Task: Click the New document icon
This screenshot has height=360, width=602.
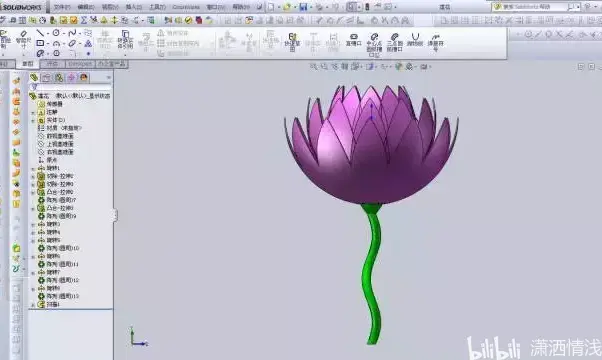Action: pyautogui.click(x=271, y=7)
